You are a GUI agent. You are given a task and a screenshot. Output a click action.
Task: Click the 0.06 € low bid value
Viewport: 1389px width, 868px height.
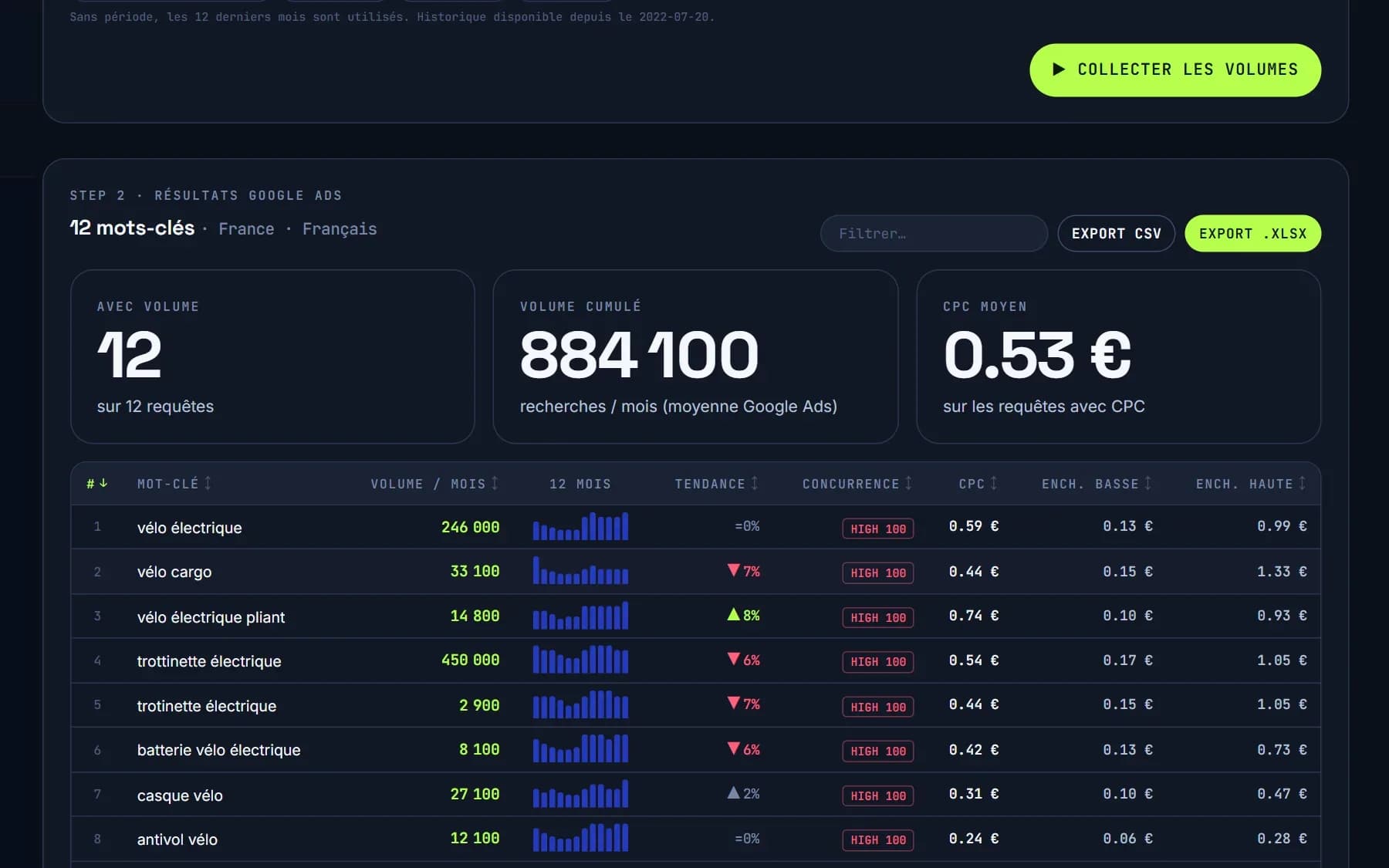click(x=1127, y=838)
